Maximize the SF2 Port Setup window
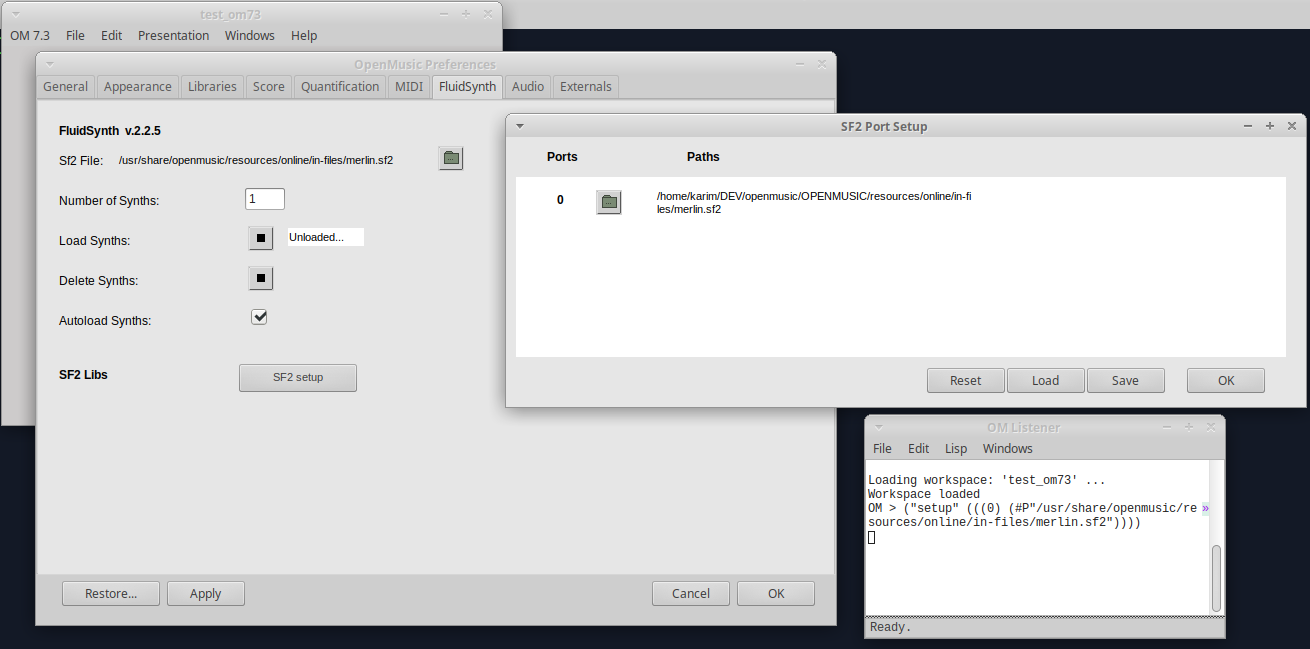1310x649 pixels. pyautogui.click(x=1269, y=126)
